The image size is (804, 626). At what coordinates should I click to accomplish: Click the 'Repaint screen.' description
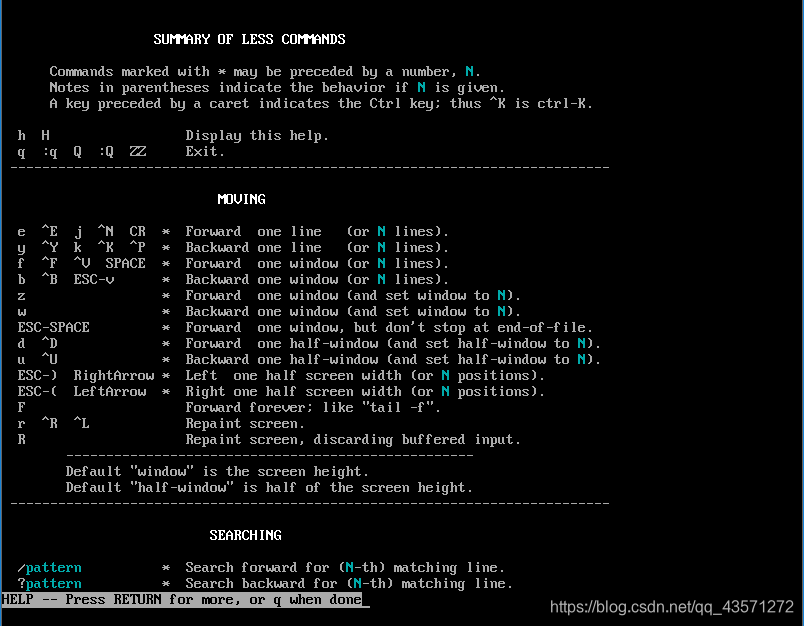(x=245, y=424)
